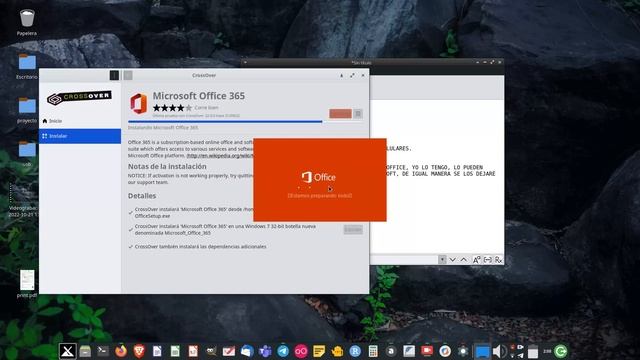The height and width of the screenshot is (360, 640).
Task: Click the checkmark next to dependencias adicionales
Action: [x=131, y=247]
